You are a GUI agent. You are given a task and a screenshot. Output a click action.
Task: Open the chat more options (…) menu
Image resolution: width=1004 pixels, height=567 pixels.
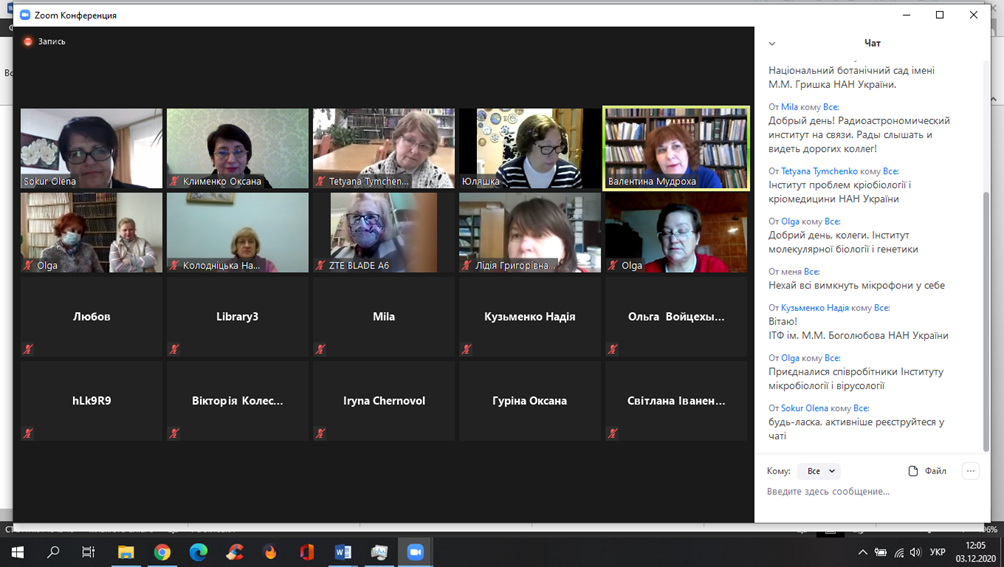(x=970, y=471)
